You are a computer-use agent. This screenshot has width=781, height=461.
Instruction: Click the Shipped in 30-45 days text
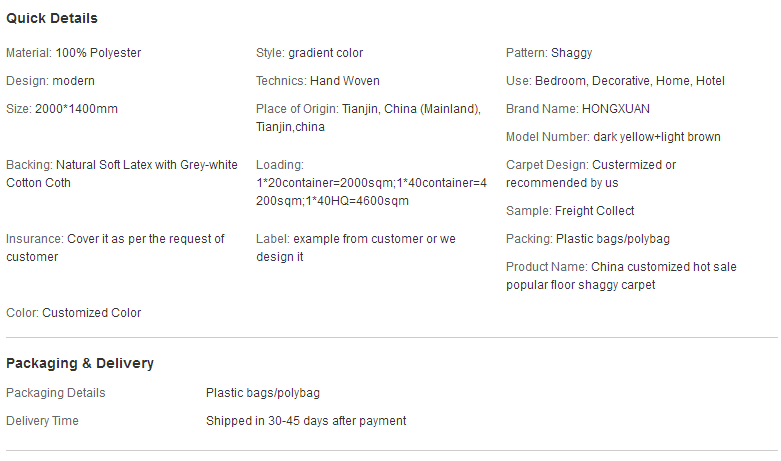(306, 421)
